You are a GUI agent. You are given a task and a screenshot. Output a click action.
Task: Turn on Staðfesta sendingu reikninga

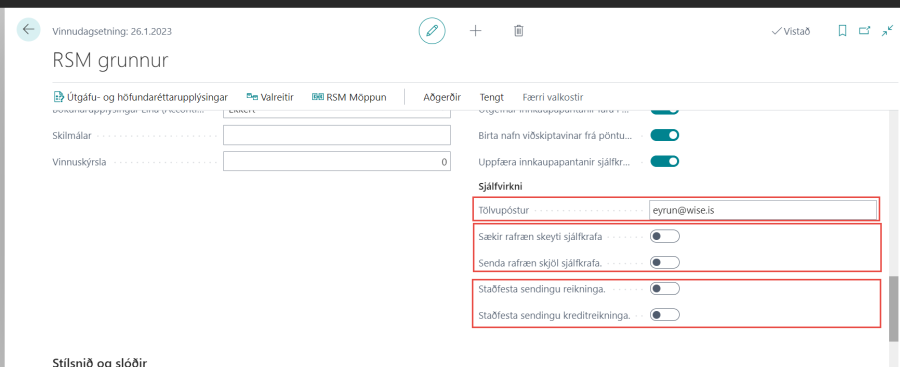pyautogui.click(x=665, y=288)
